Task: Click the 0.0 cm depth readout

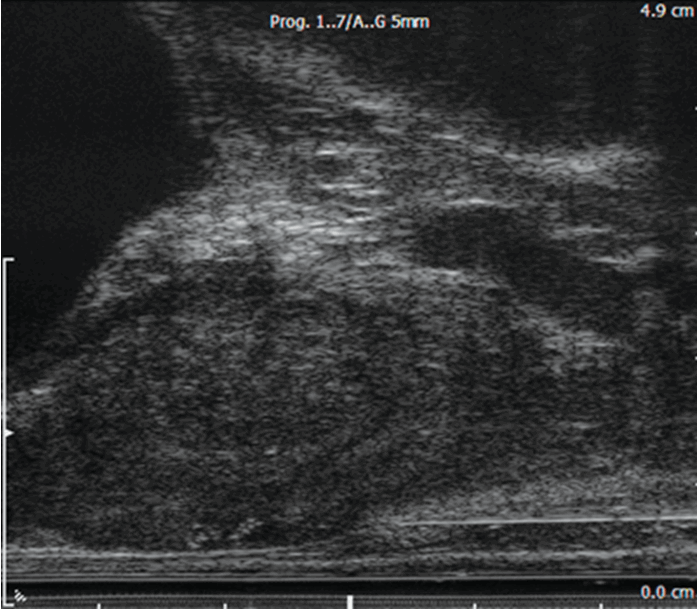Action: pos(665,593)
